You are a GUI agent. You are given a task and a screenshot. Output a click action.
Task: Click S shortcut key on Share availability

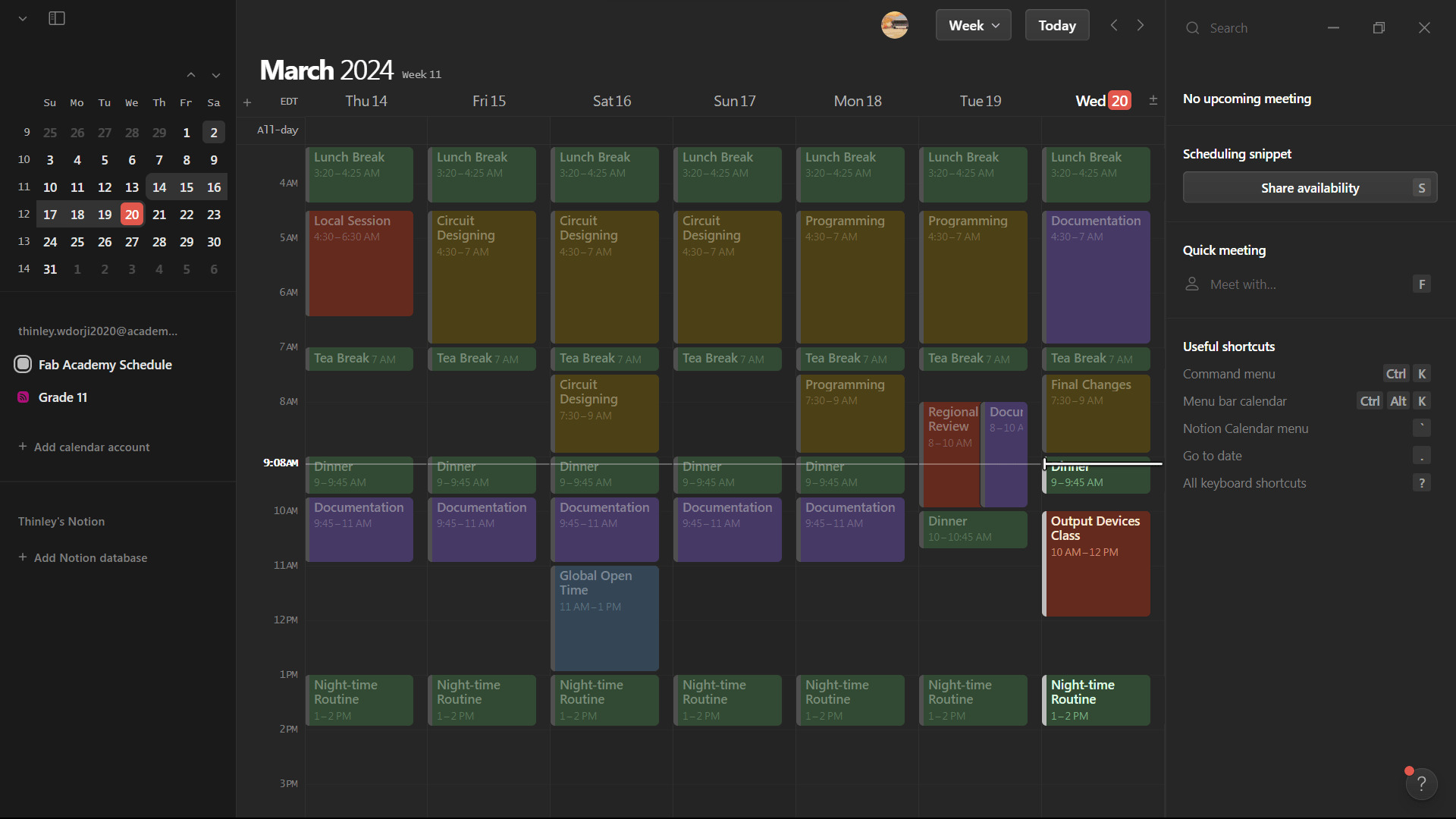(x=1422, y=188)
